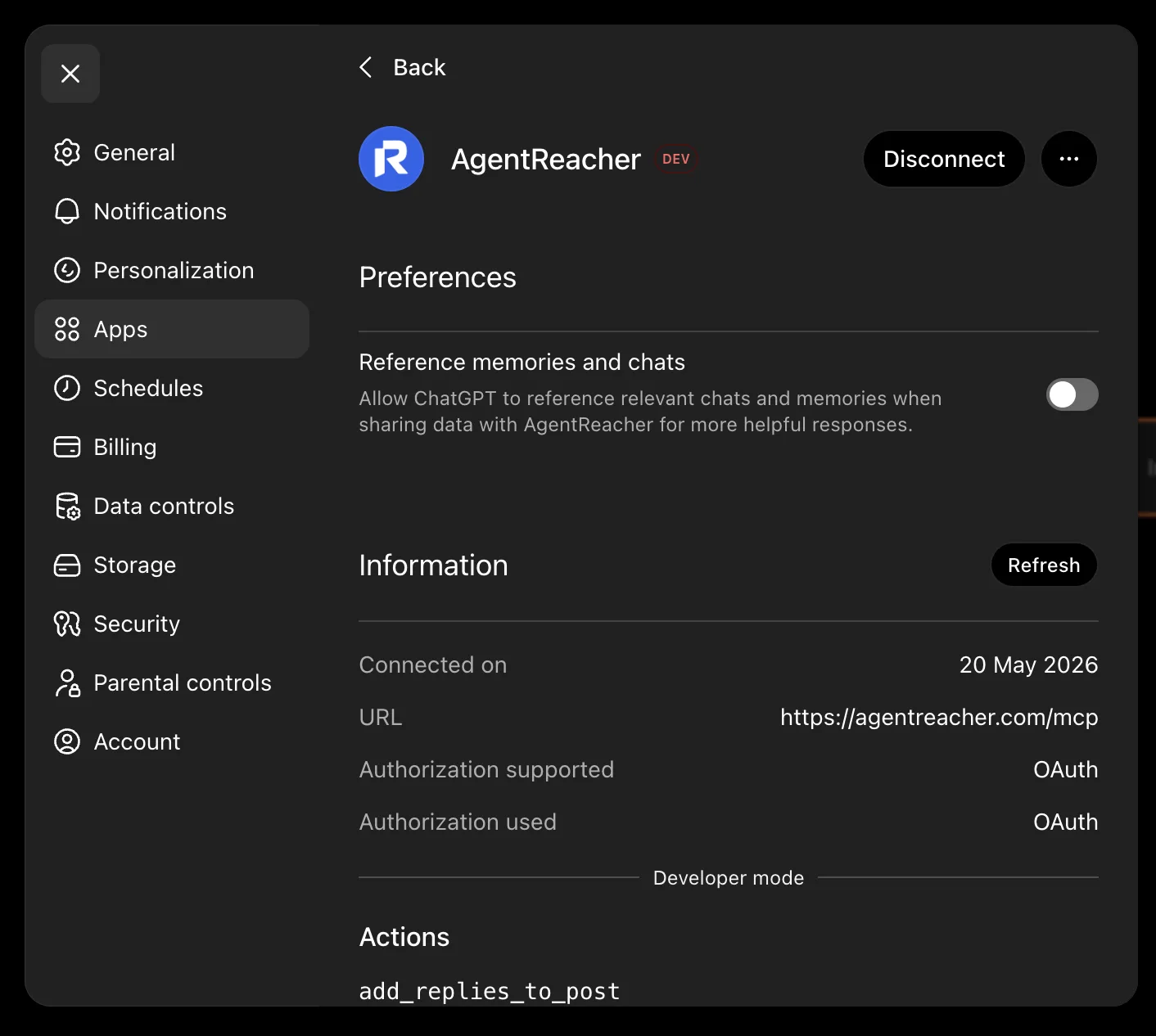The image size is (1156, 1036).
Task: Go to Account settings
Action: 172,741
